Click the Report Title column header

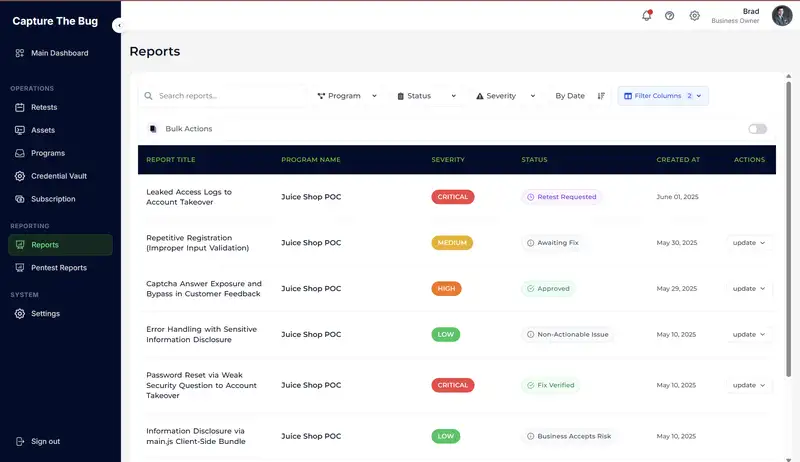(x=170, y=160)
